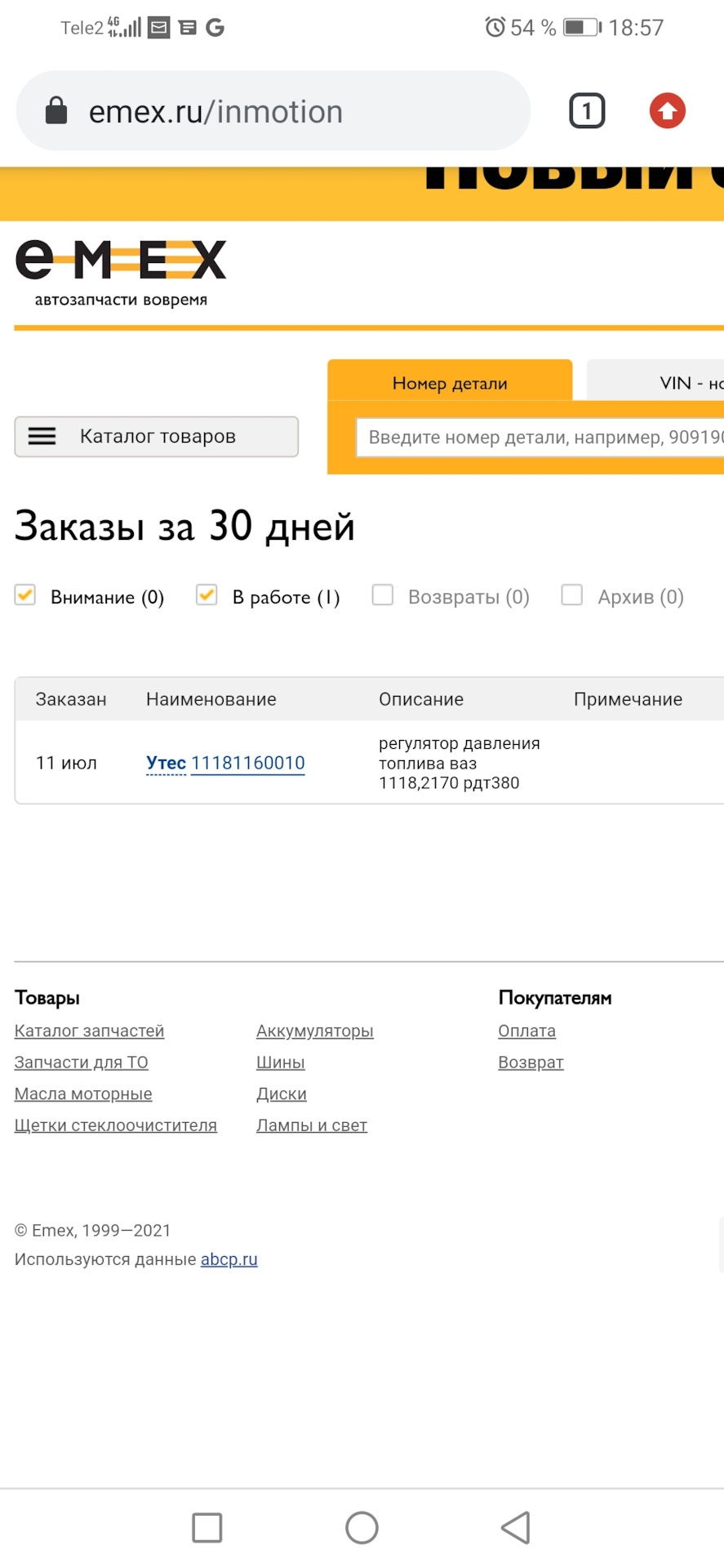Open the abcp.ru link
This screenshot has height=1568, width=724.
[x=229, y=1259]
